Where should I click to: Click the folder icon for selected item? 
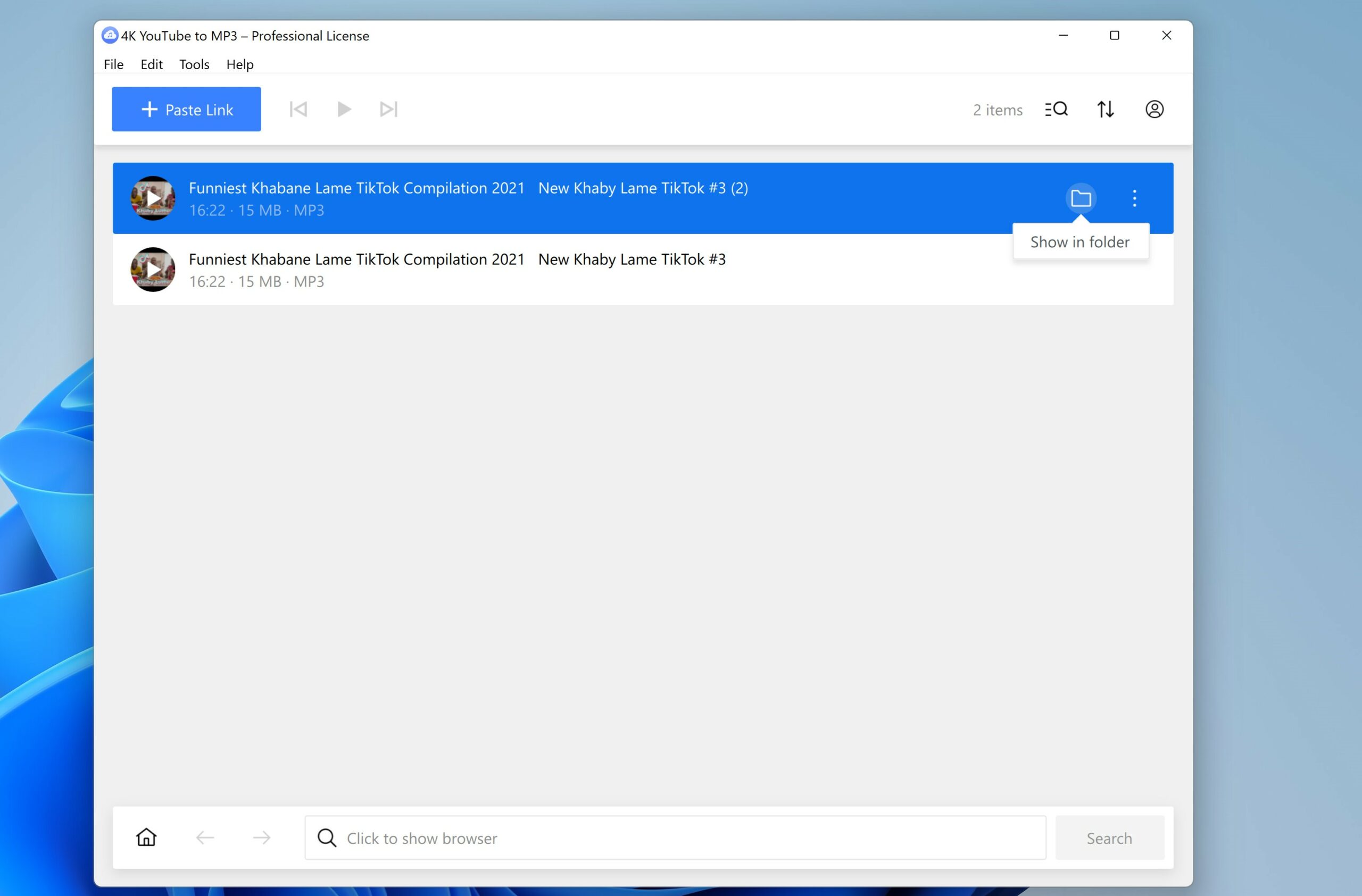(1080, 198)
